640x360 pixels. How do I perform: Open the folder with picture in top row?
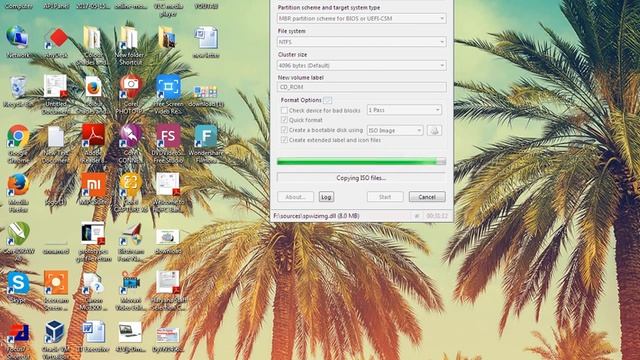pos(167,38)
